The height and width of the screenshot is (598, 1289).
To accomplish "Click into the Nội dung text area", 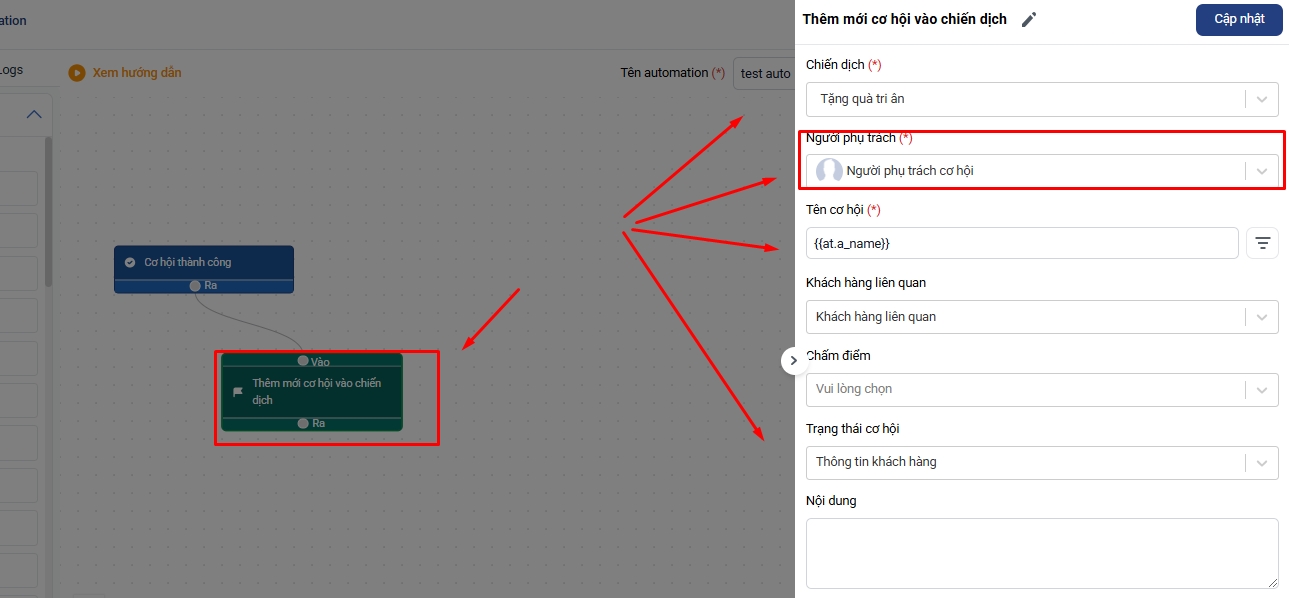I will [x=1041, y=552].
